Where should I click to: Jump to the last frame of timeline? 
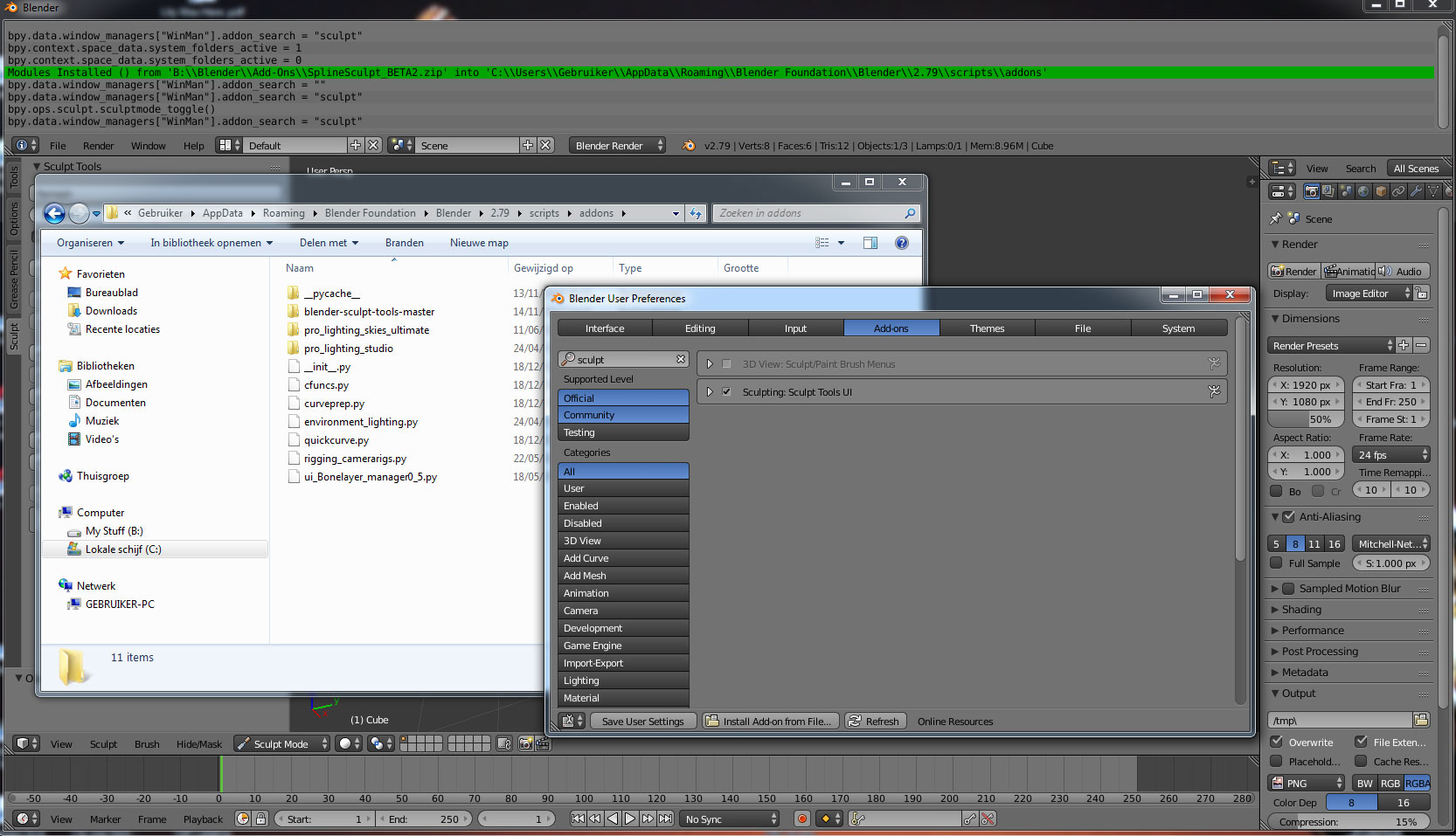[x=666, y=819]
